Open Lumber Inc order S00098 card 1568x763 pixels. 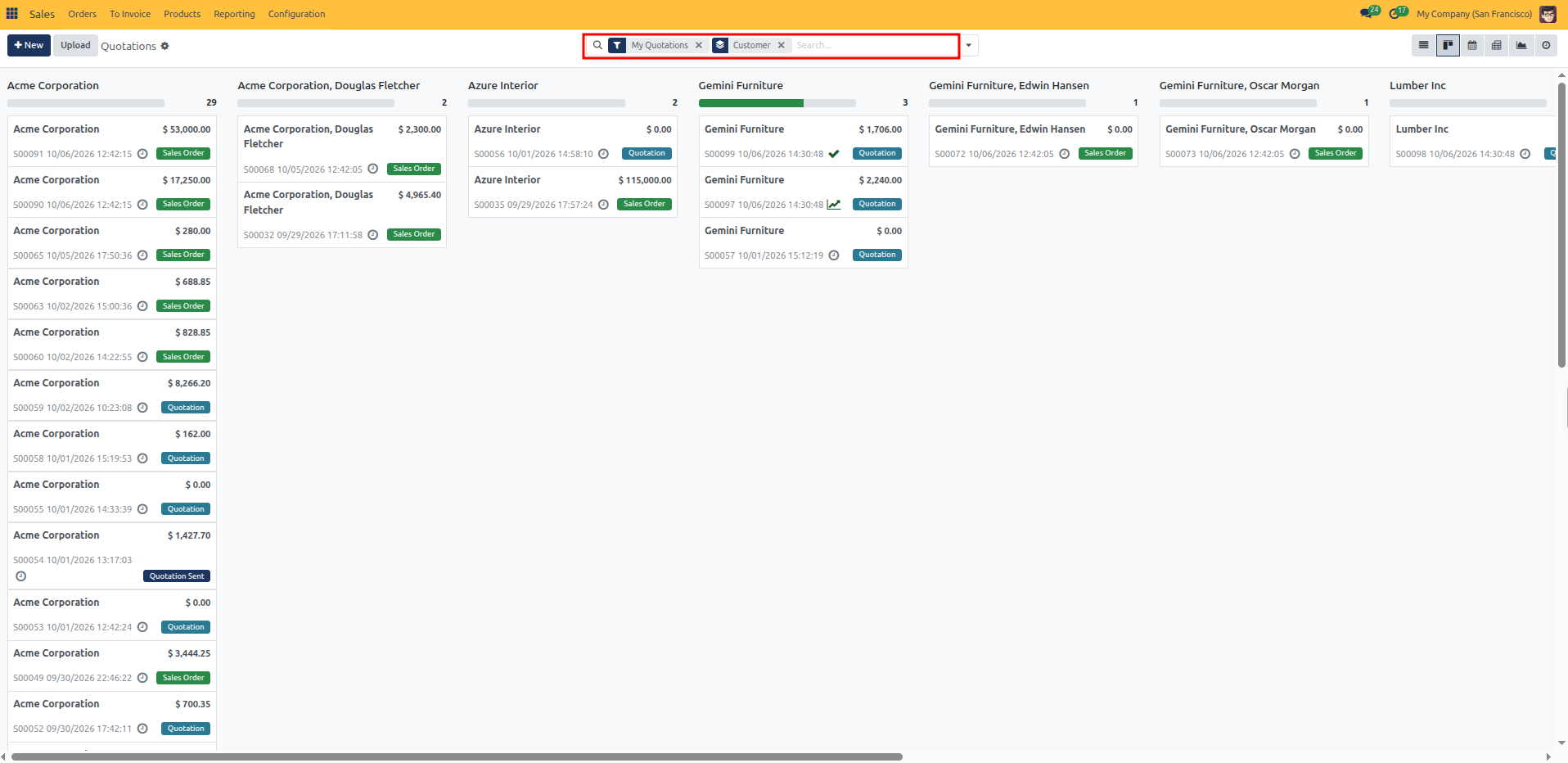click(x=1473, y=141)
